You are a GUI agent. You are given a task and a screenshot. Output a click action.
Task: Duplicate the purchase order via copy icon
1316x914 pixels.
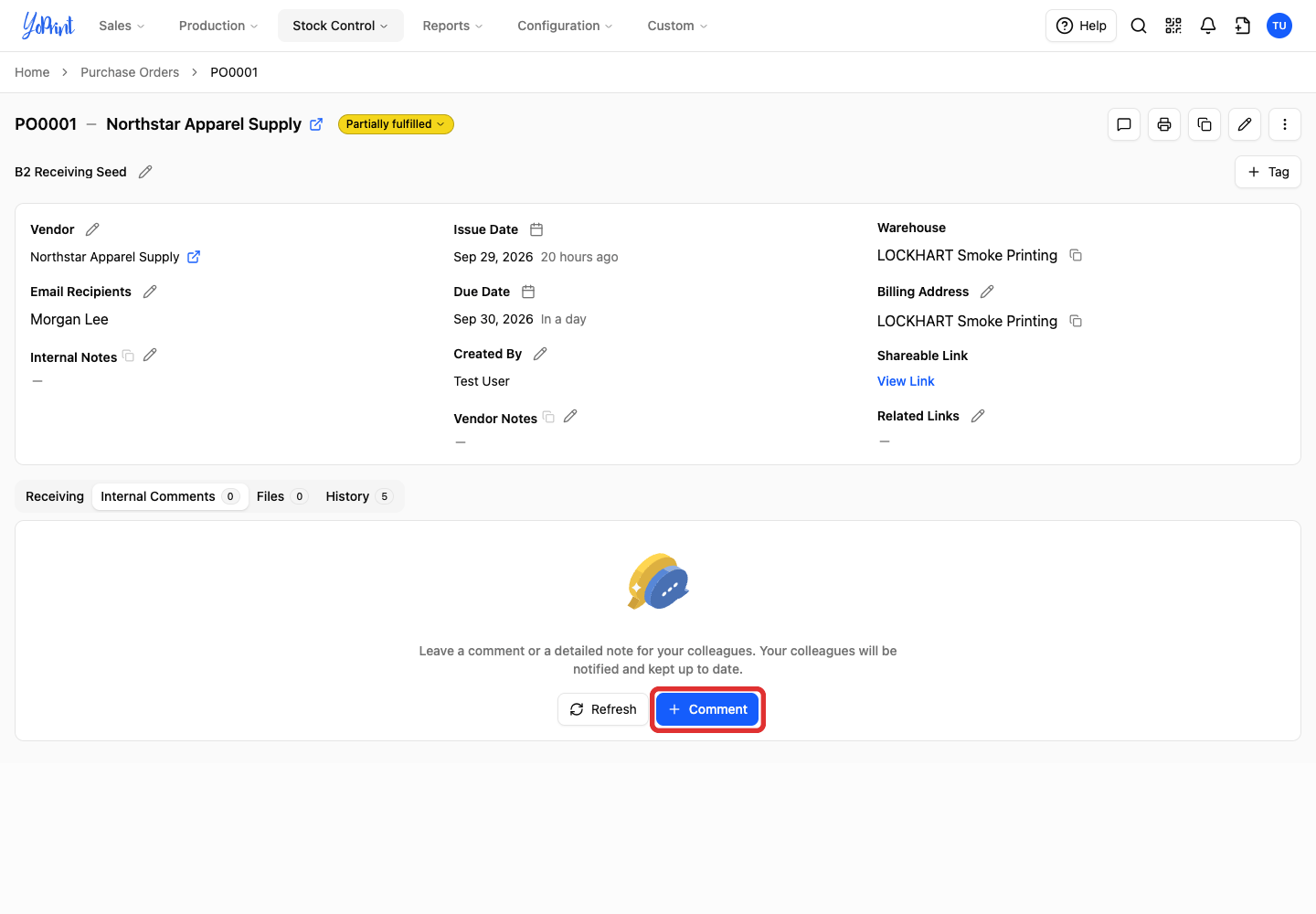[1205, 124]
